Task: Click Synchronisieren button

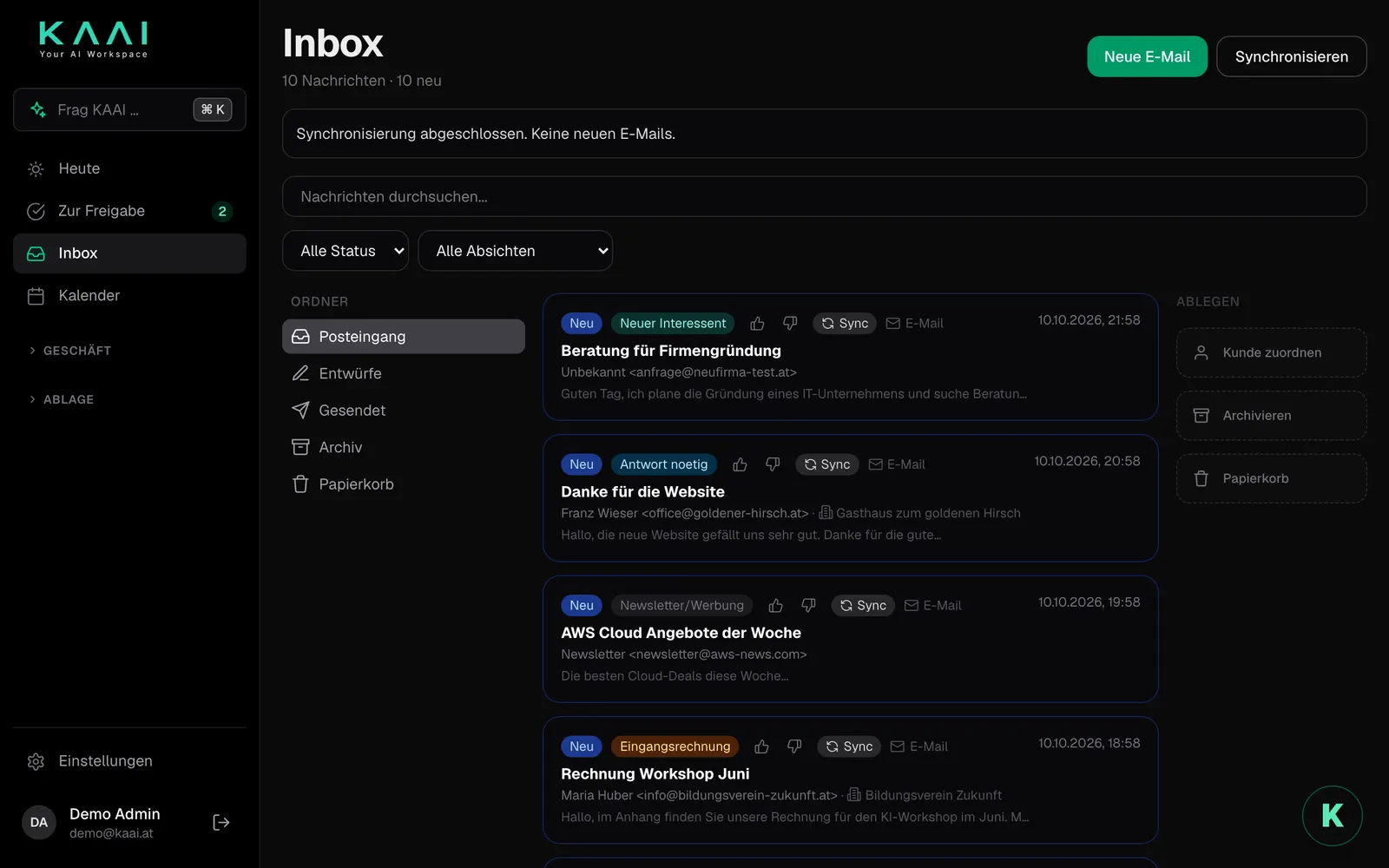Action: coord(1291,56)
